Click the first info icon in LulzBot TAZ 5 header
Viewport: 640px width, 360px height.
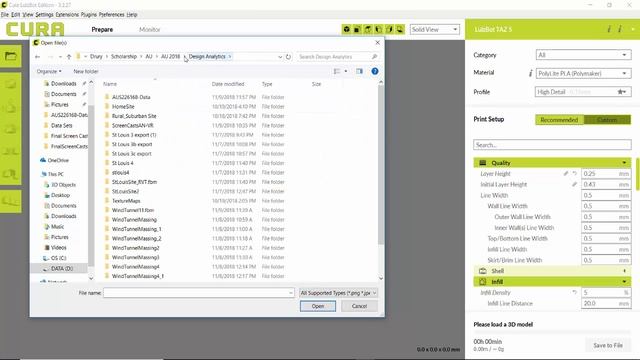(609, 29)
